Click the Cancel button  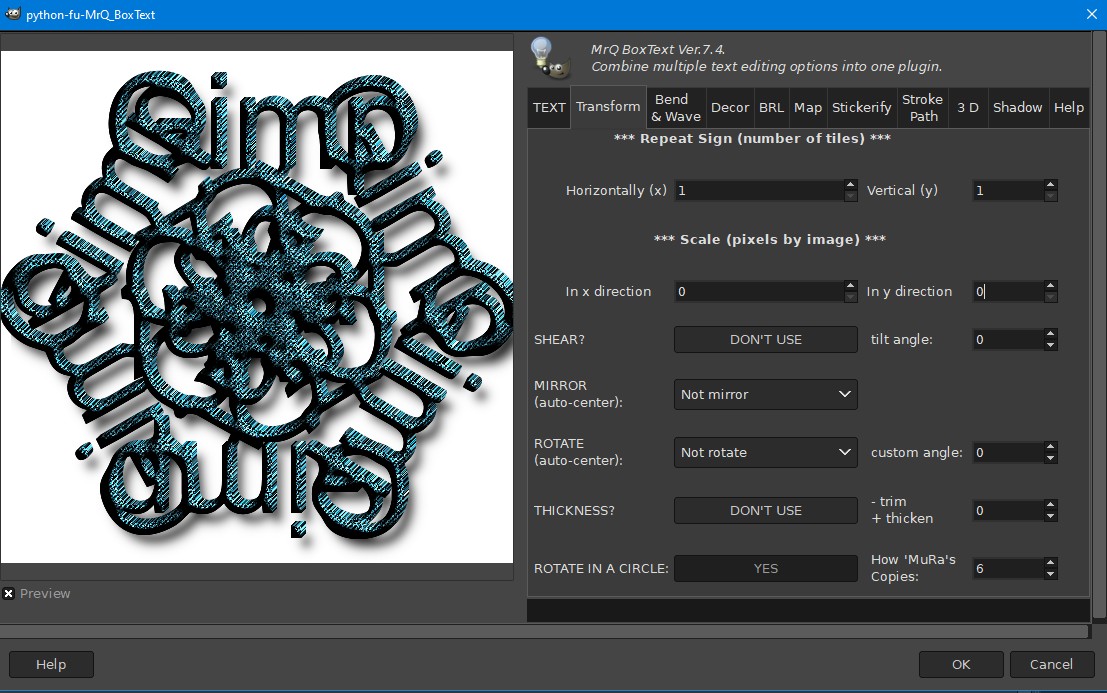point(1051,664)
